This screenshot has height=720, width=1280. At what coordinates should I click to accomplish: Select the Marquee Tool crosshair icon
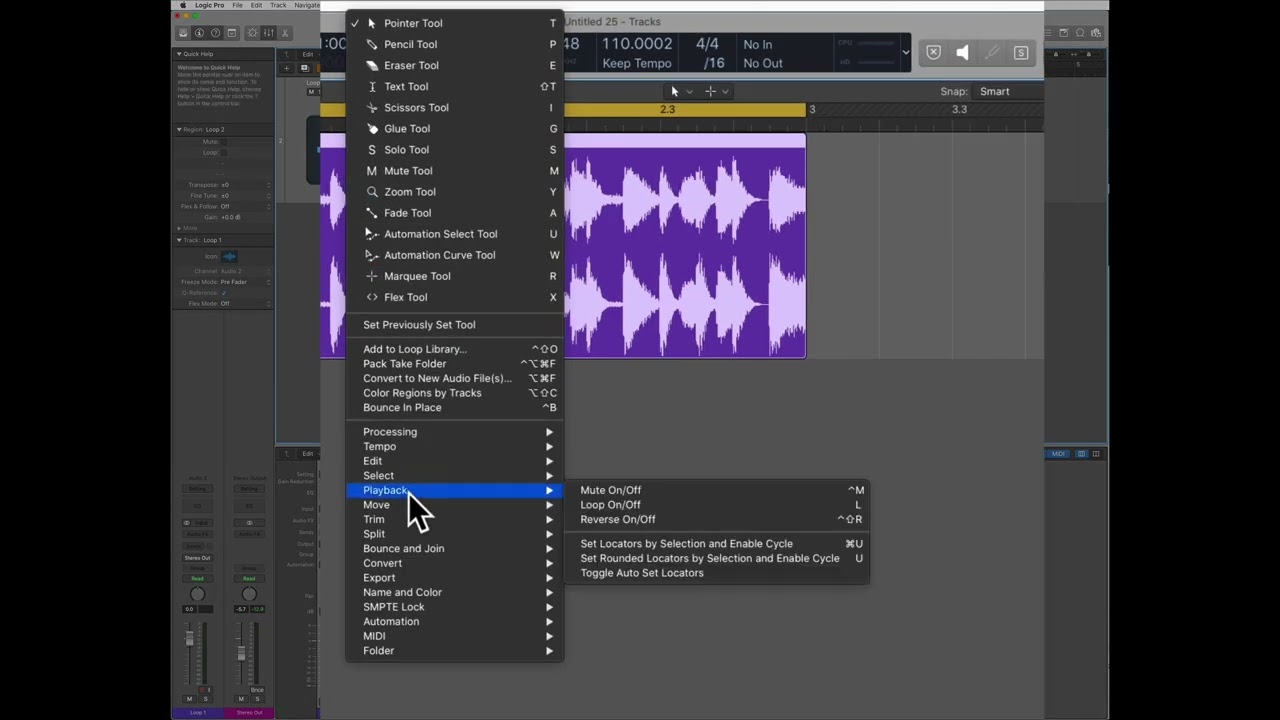point(372,276)
